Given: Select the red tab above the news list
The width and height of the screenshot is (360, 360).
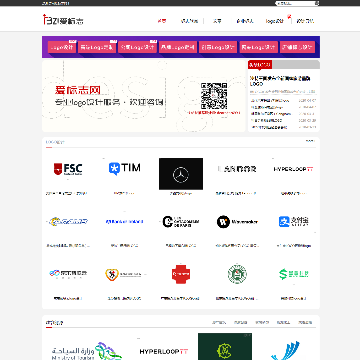Looking at the screenshot, I should (x=260, y=64).
